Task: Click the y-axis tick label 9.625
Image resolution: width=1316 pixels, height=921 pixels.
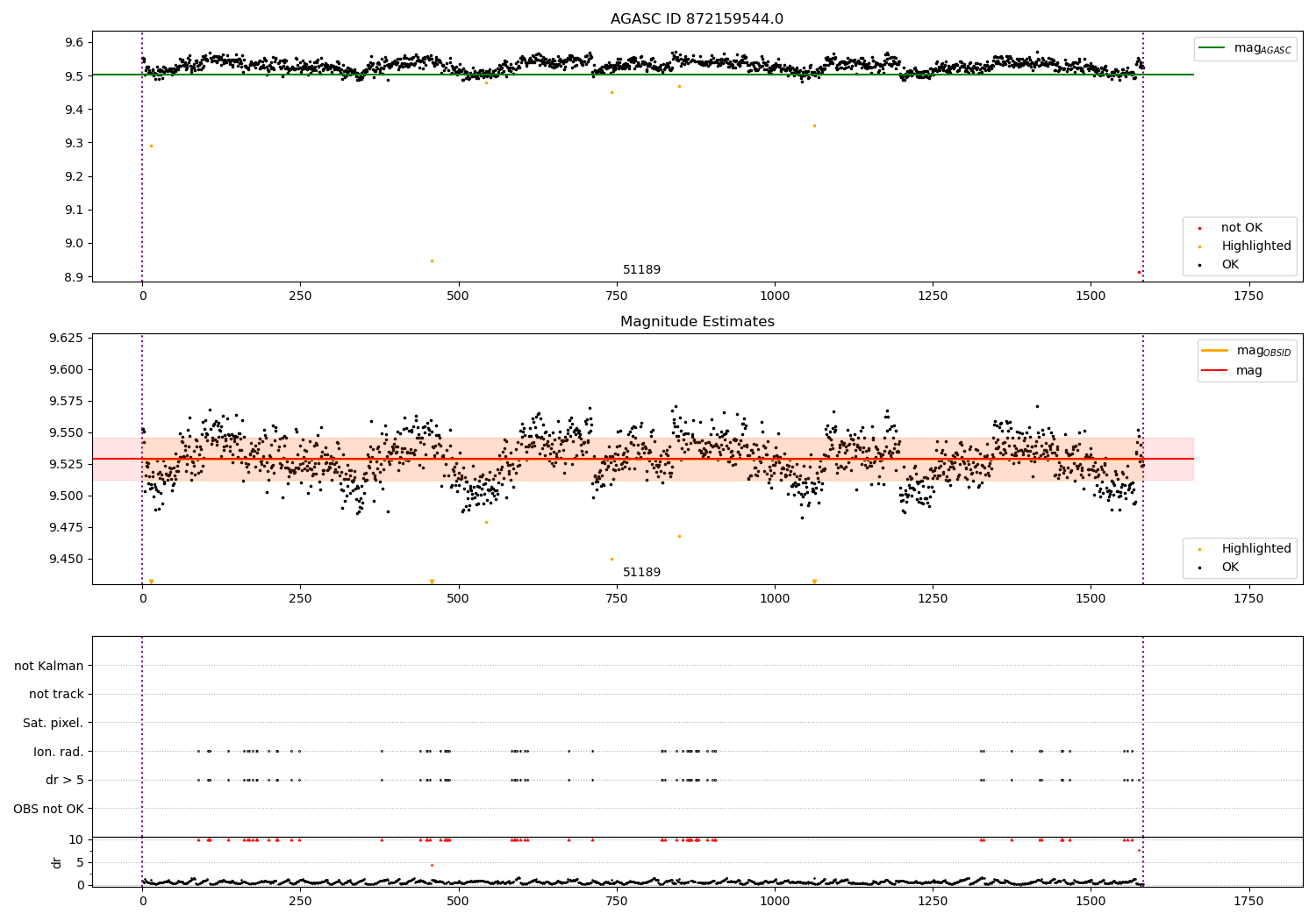Action: tap(67, 338)
